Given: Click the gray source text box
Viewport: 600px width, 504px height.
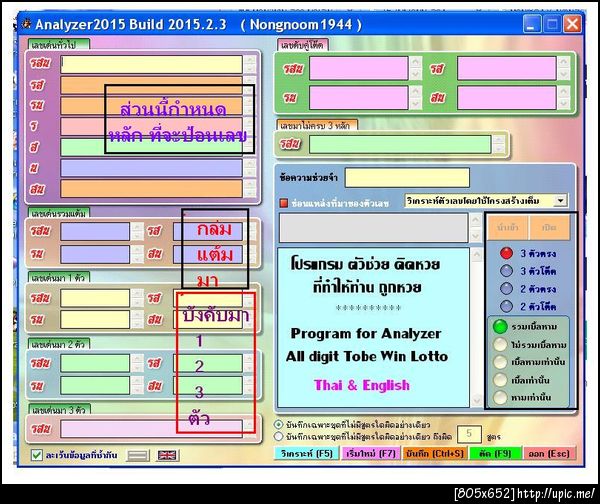Looking at the screenshot, I should point(373,228).
